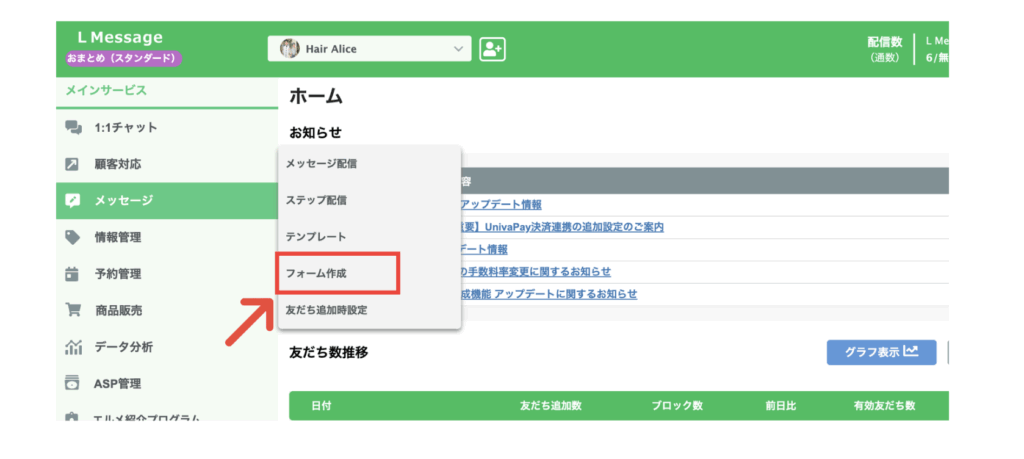Click the 情報管理 tag icon
Screen dimensions: 1024x459
tap(72, 238)
